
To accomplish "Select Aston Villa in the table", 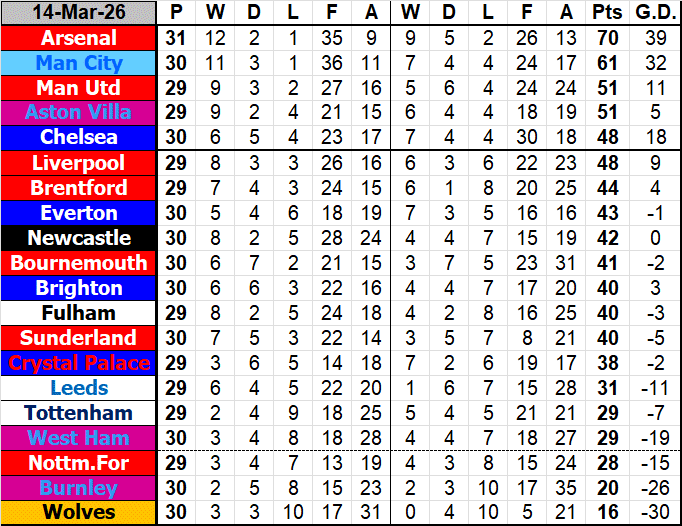I will pos(79,113).
